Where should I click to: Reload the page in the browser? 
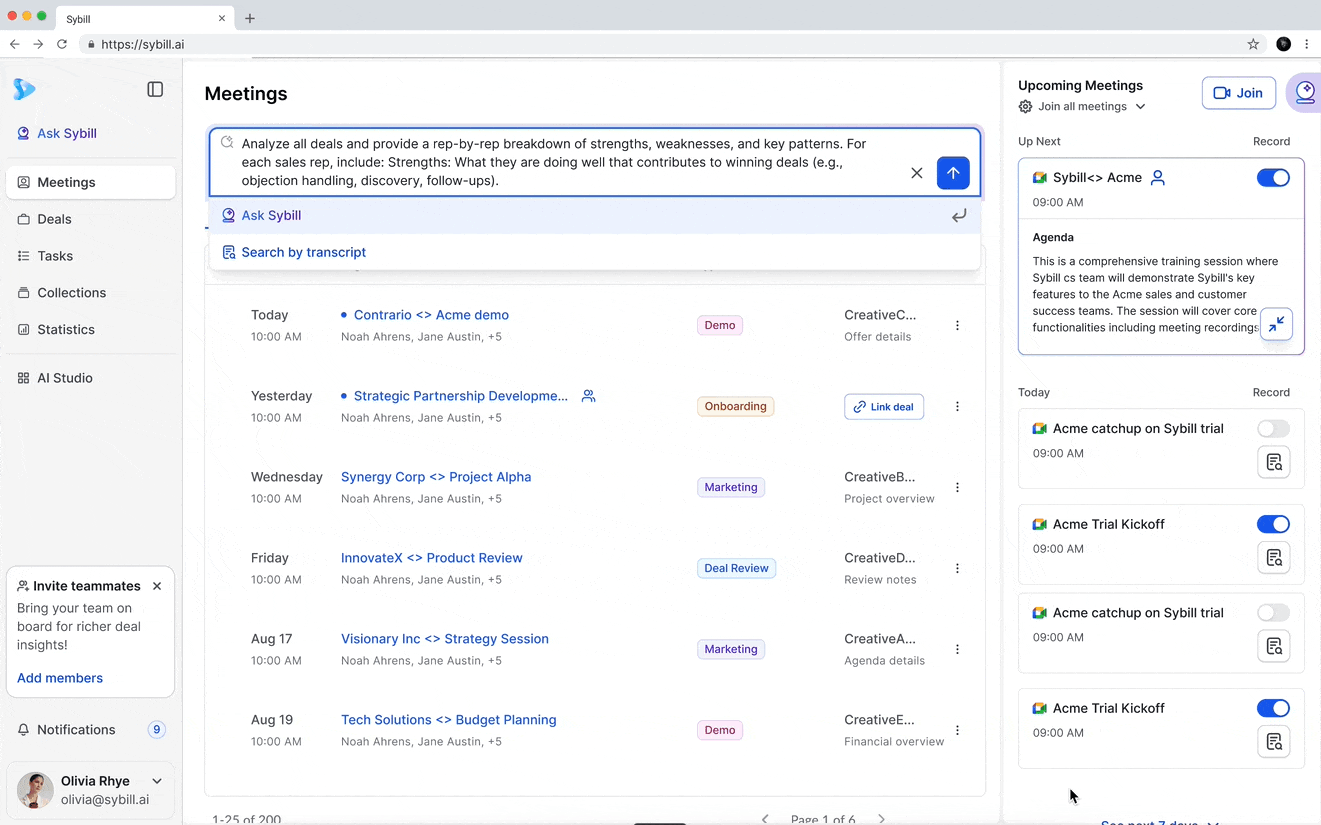62,44
